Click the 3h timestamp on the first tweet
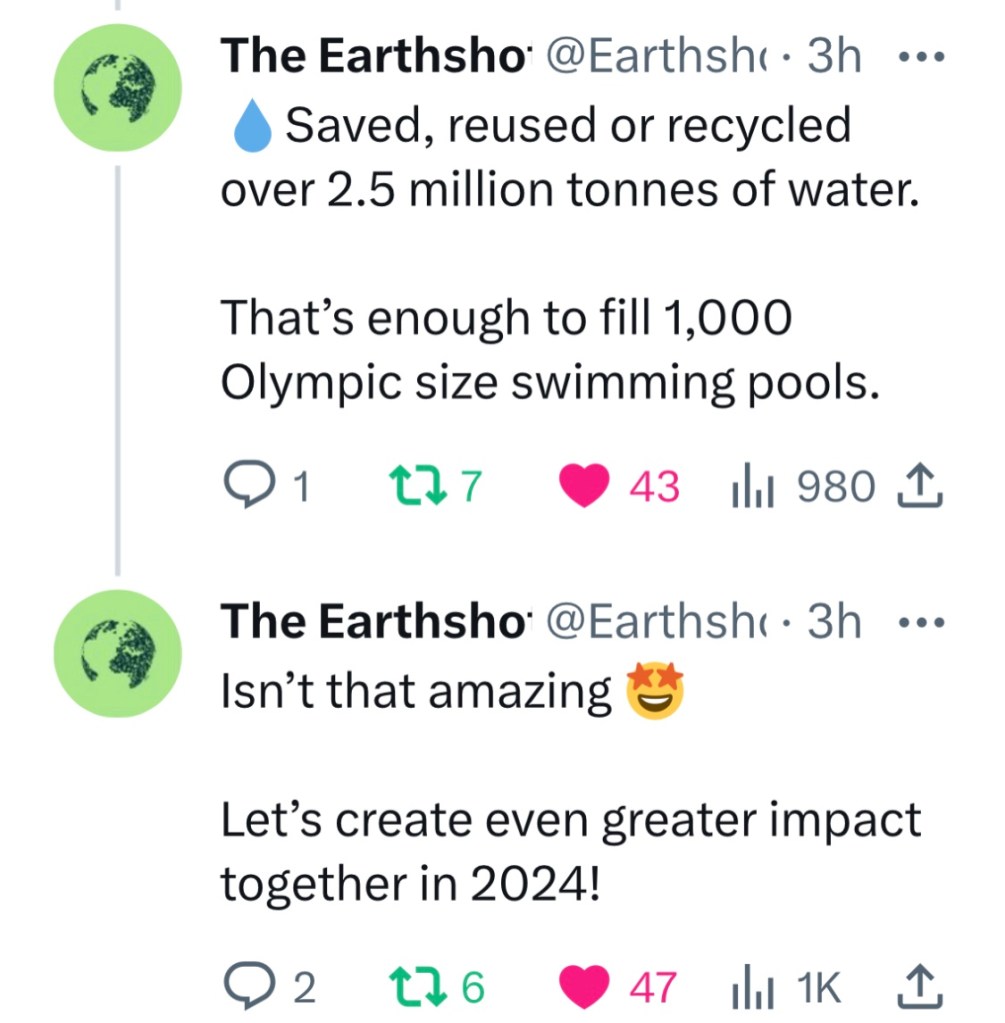 point(834,58)
